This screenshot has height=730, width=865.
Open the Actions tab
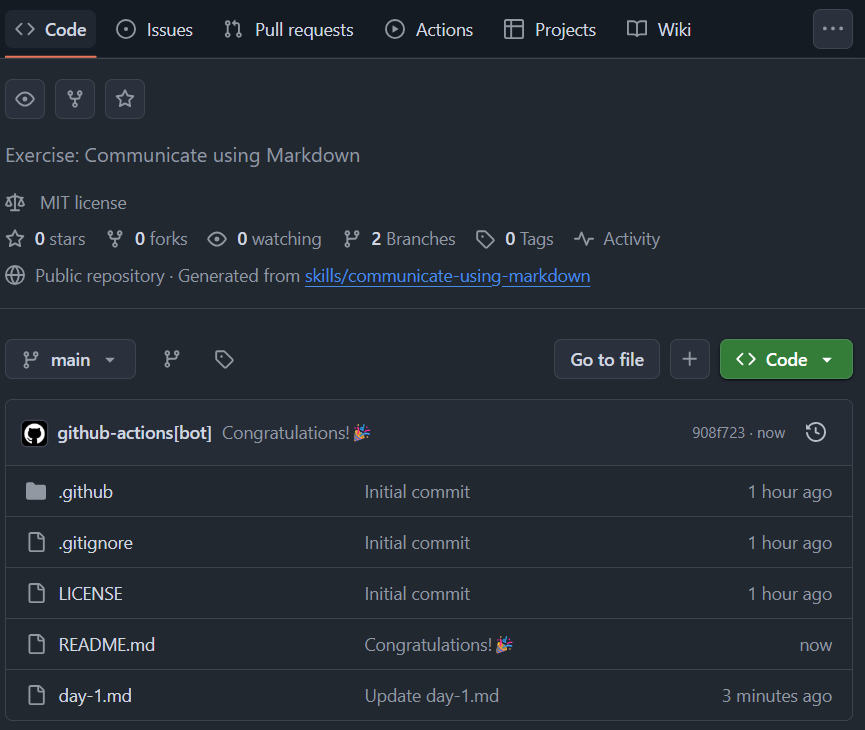(430, 29)
